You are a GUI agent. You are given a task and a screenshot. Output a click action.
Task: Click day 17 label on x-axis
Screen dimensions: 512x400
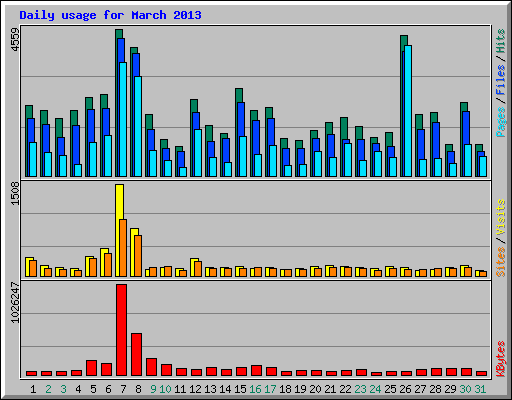pos(270,389)
